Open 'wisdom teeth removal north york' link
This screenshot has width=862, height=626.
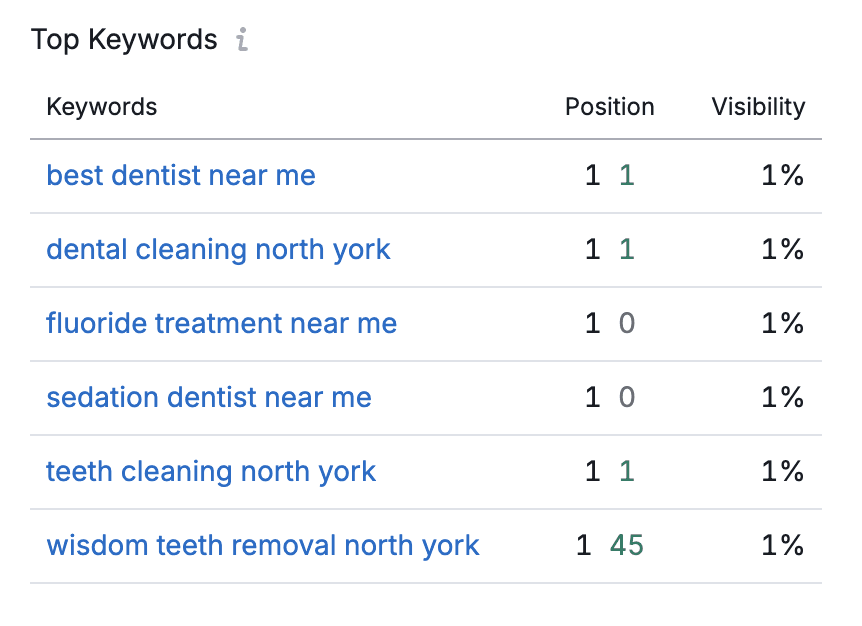(263, 546)
